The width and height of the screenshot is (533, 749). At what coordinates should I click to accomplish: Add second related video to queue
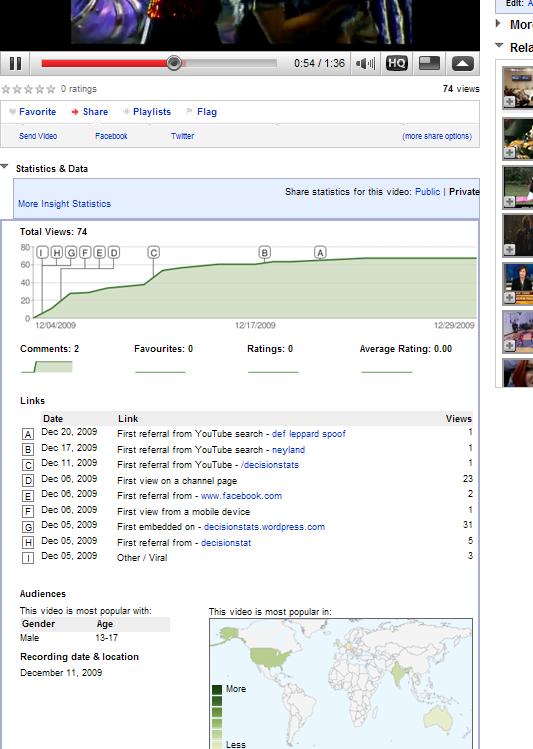510,152
